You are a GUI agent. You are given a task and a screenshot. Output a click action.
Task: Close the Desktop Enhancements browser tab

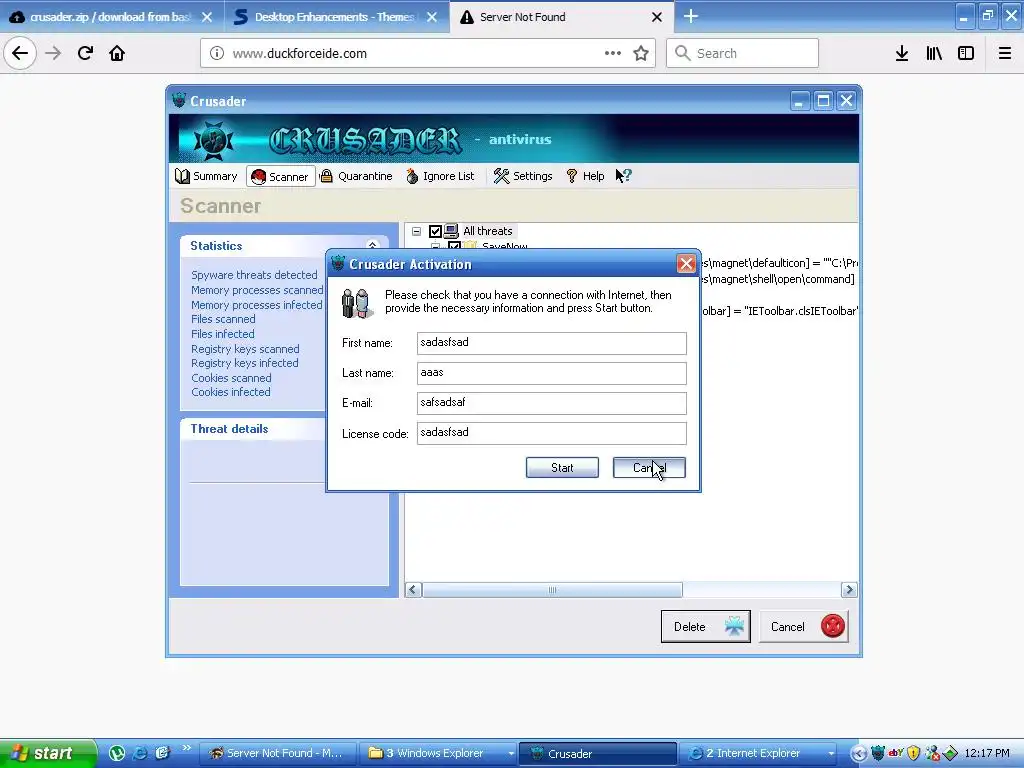point(432,17)
